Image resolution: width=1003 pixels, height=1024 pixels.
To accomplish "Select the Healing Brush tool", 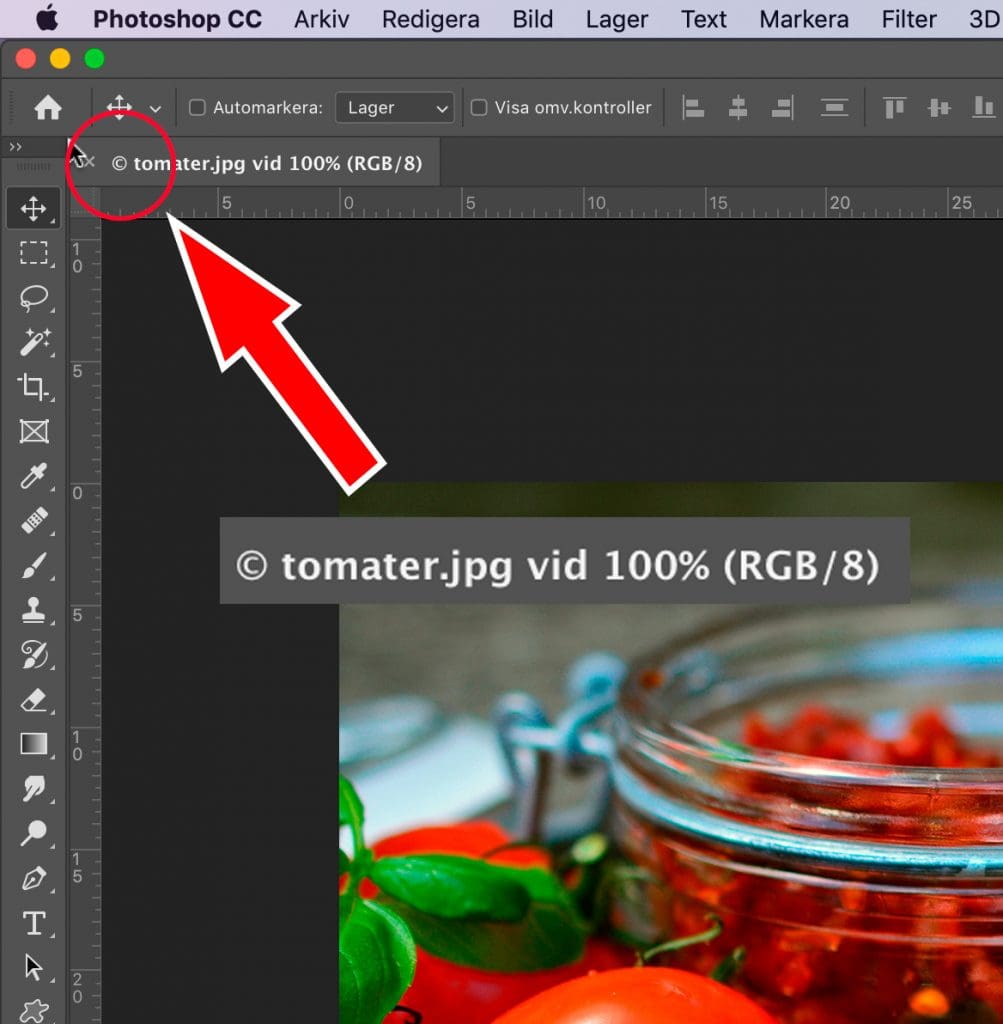I will [x=33, y=520].
